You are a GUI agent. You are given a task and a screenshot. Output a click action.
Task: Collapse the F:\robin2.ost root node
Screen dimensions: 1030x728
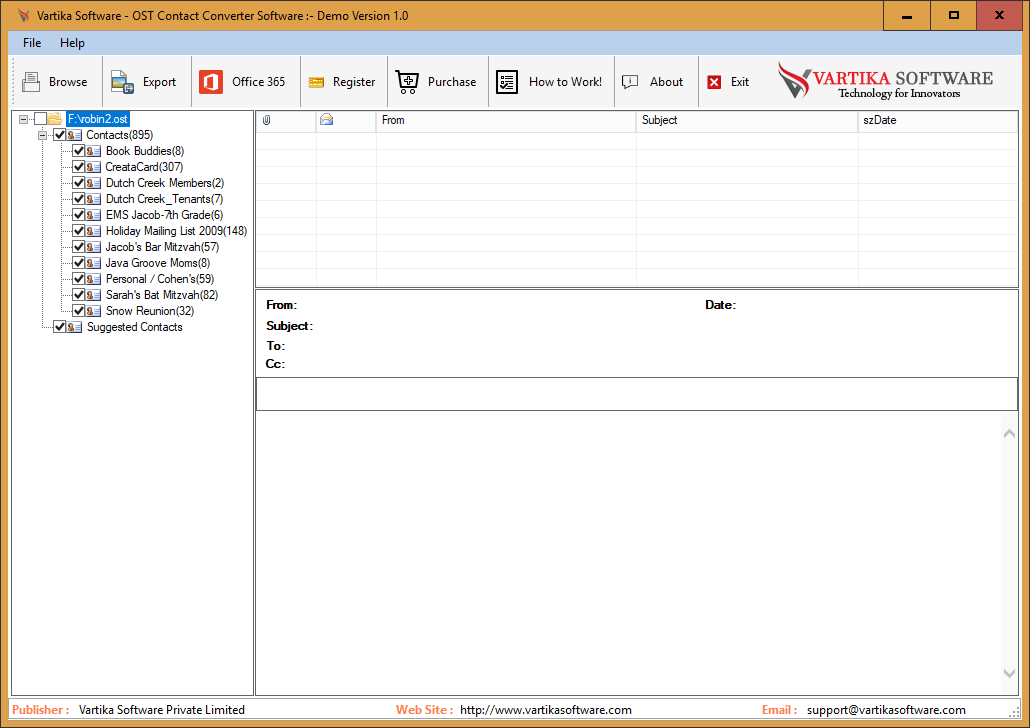point(24,119)
